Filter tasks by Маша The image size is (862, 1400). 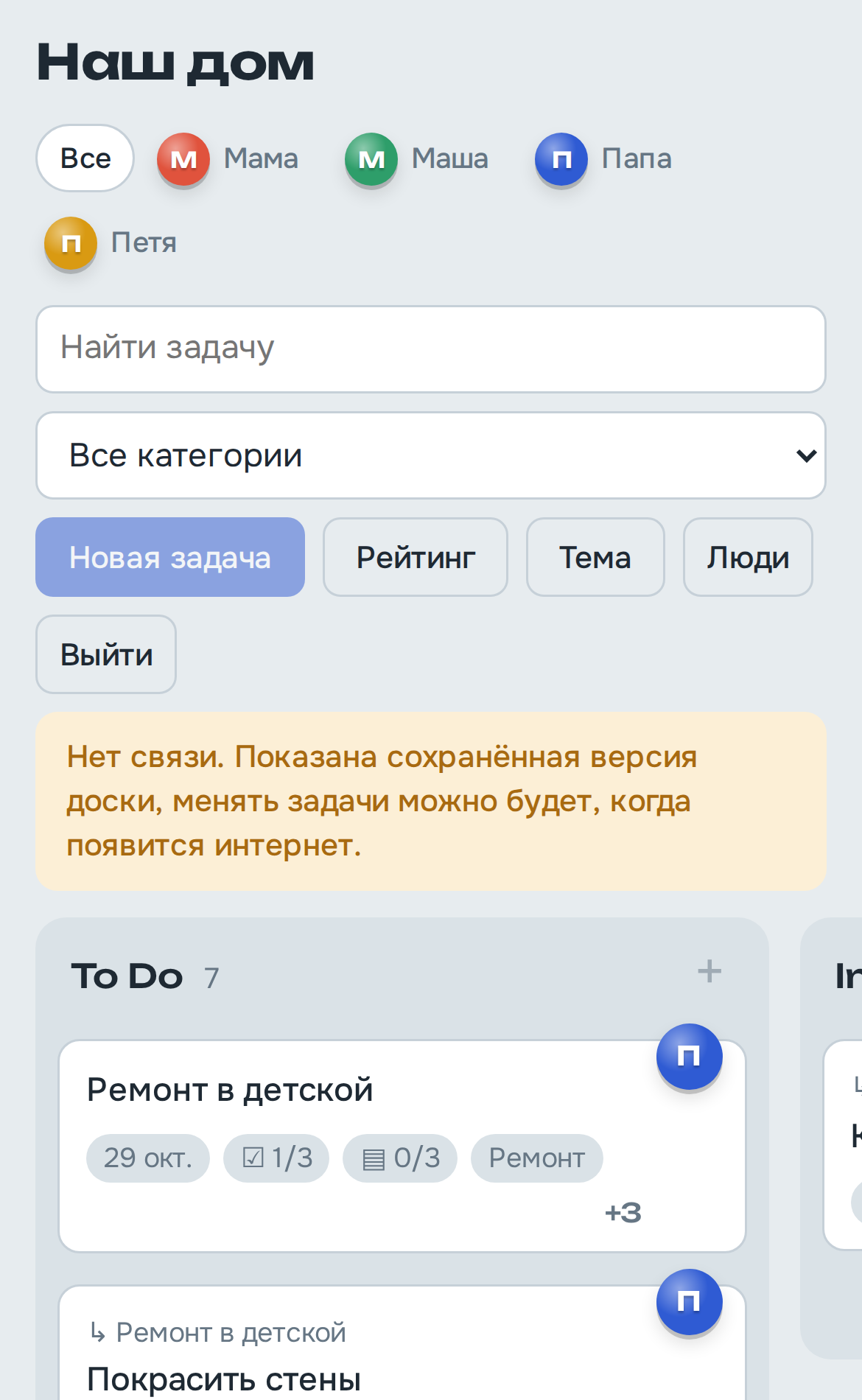(417, 158)
